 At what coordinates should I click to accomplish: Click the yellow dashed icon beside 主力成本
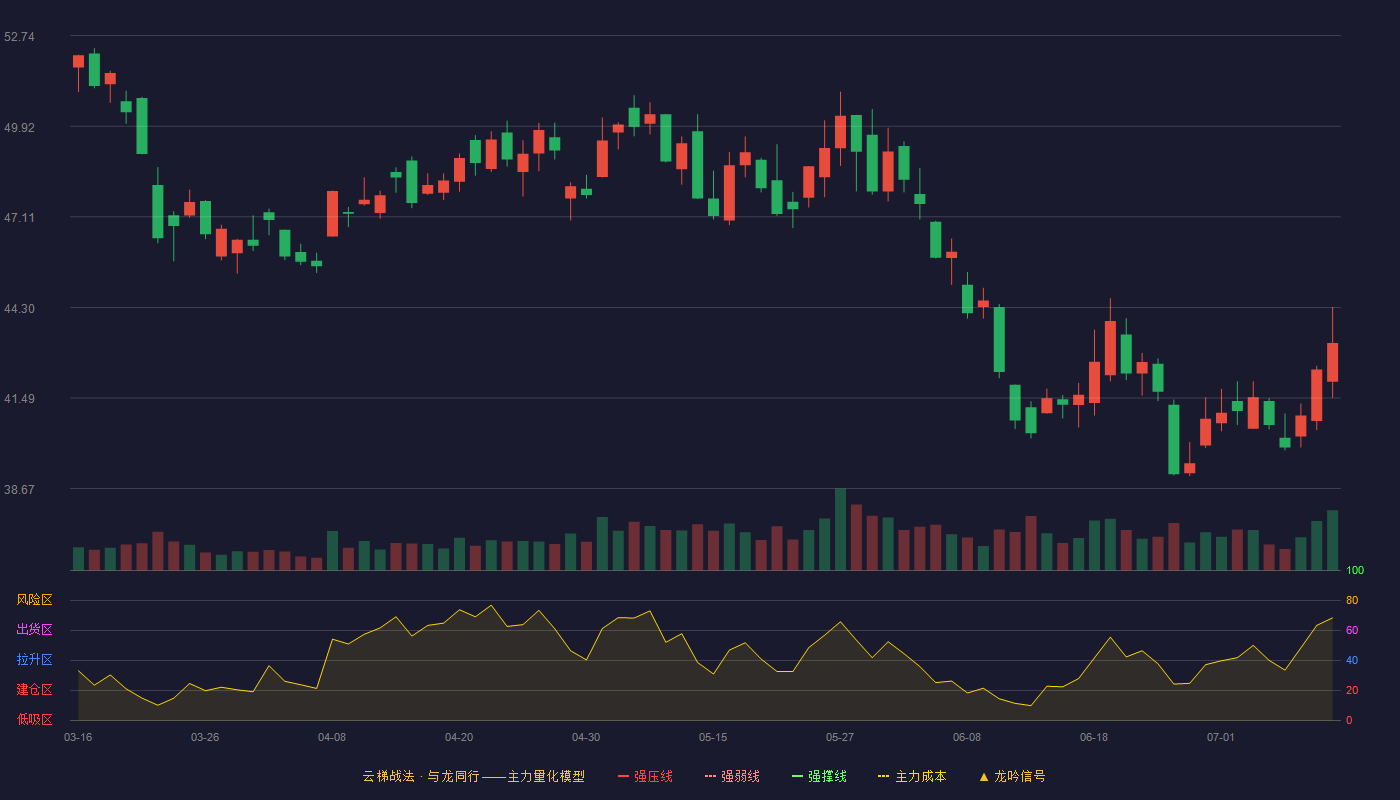(x=883, y=776)
